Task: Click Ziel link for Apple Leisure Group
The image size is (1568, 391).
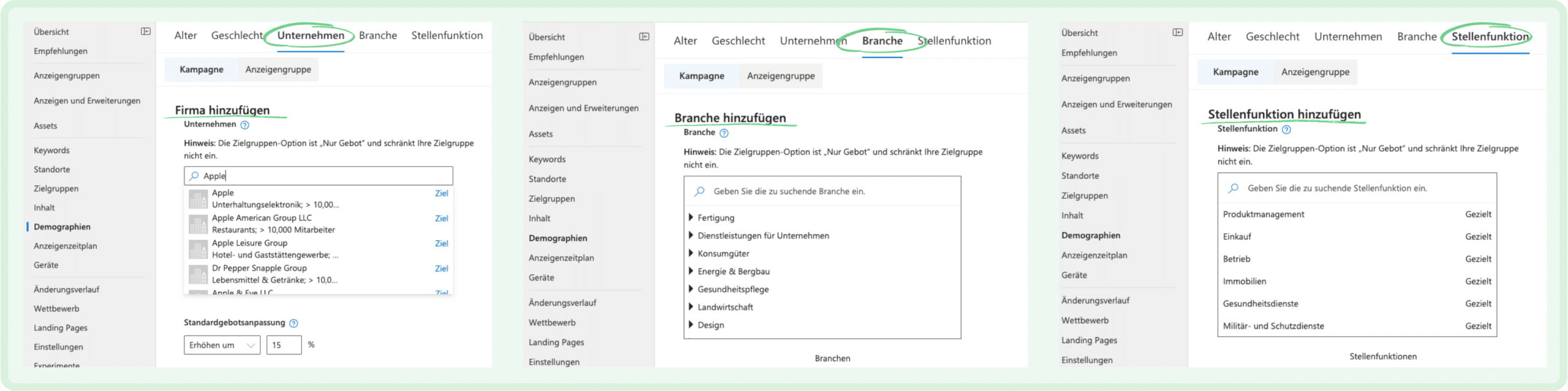Action: 442,244
